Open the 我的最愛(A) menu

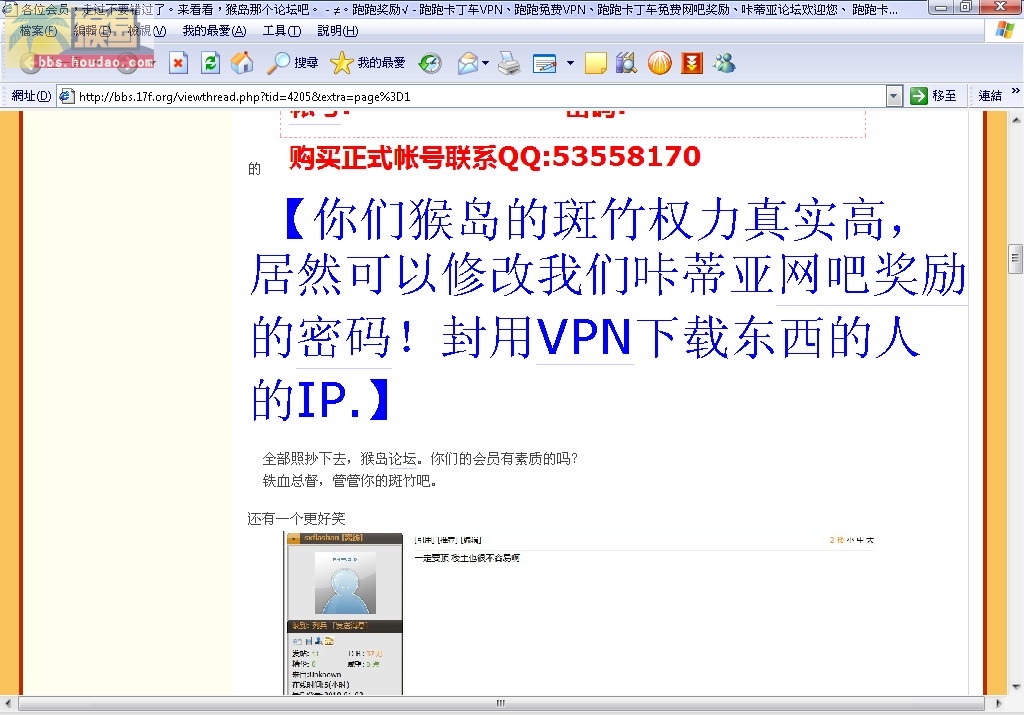[x=214, y=31]
